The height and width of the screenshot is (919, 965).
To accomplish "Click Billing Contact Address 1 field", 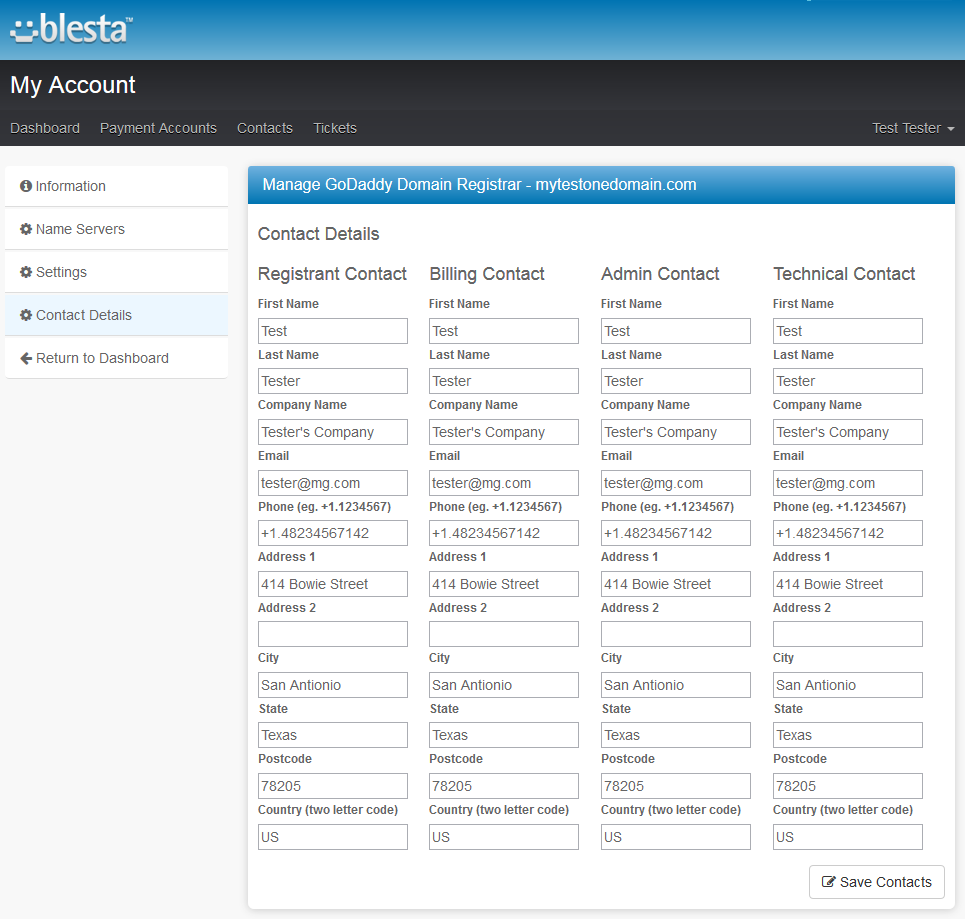I will point(504,584).
